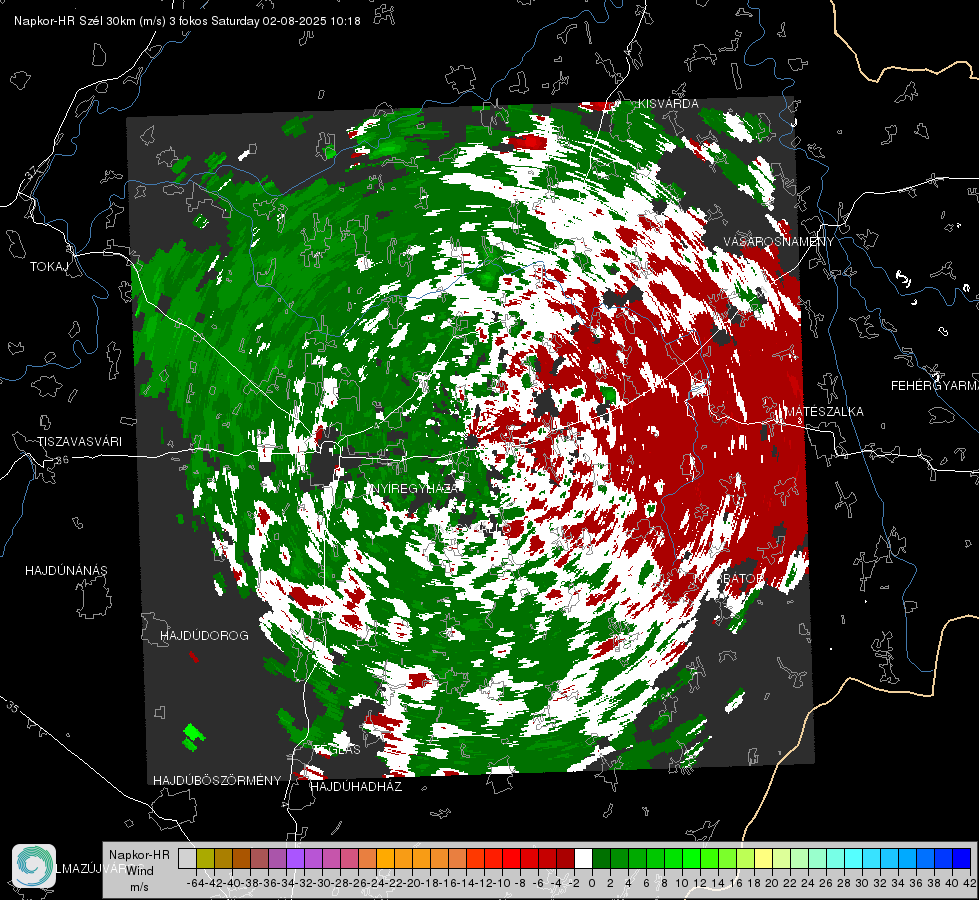Click the m/s unit label in legend
Screen dimensions: 979x900
[x=139, y=887]
